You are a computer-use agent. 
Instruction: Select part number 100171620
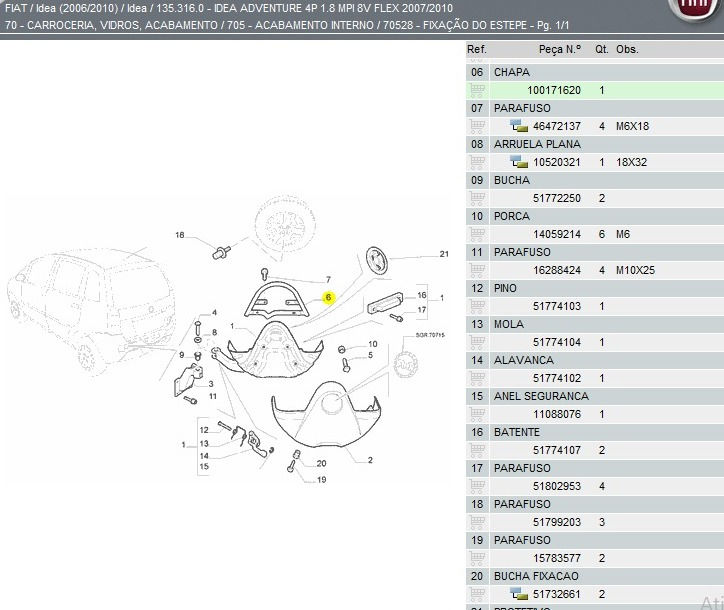(x=554, y=90)
